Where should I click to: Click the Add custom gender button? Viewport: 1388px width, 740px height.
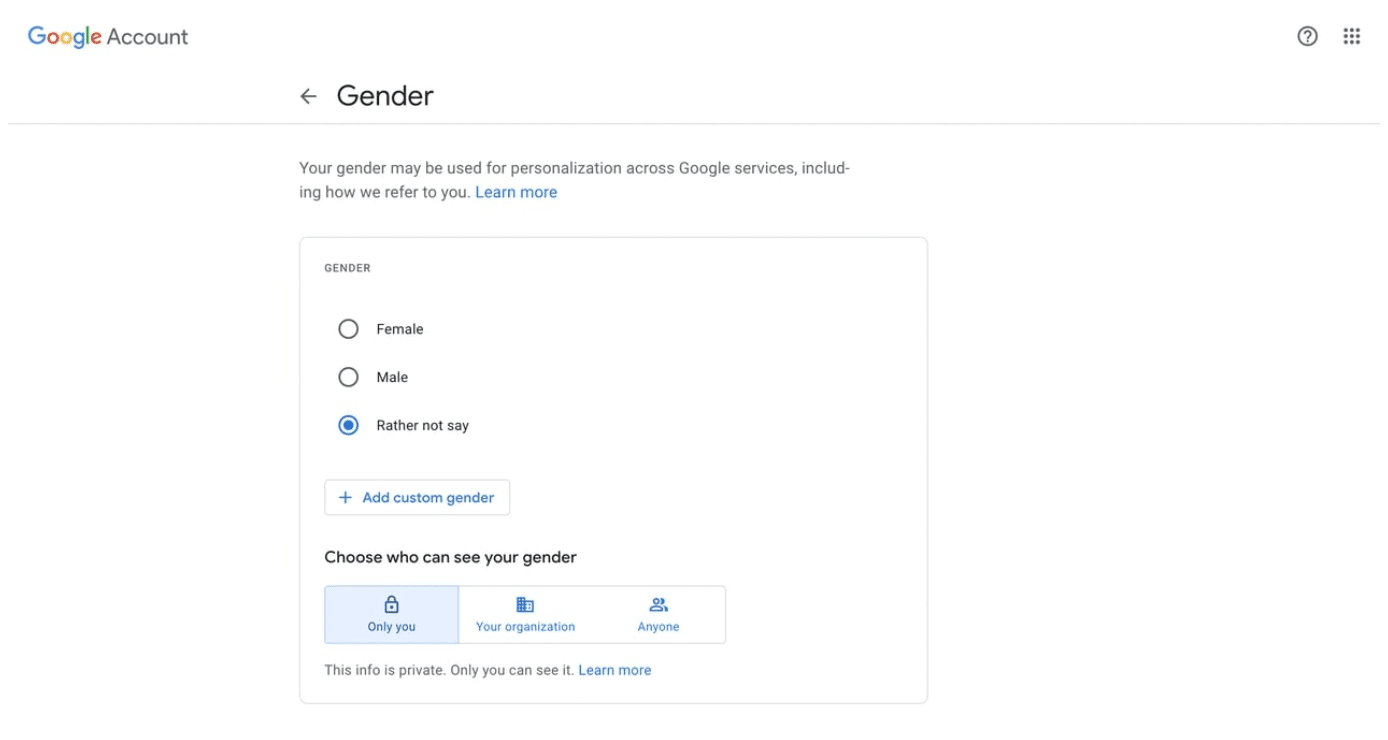click(x=417, y=497)
